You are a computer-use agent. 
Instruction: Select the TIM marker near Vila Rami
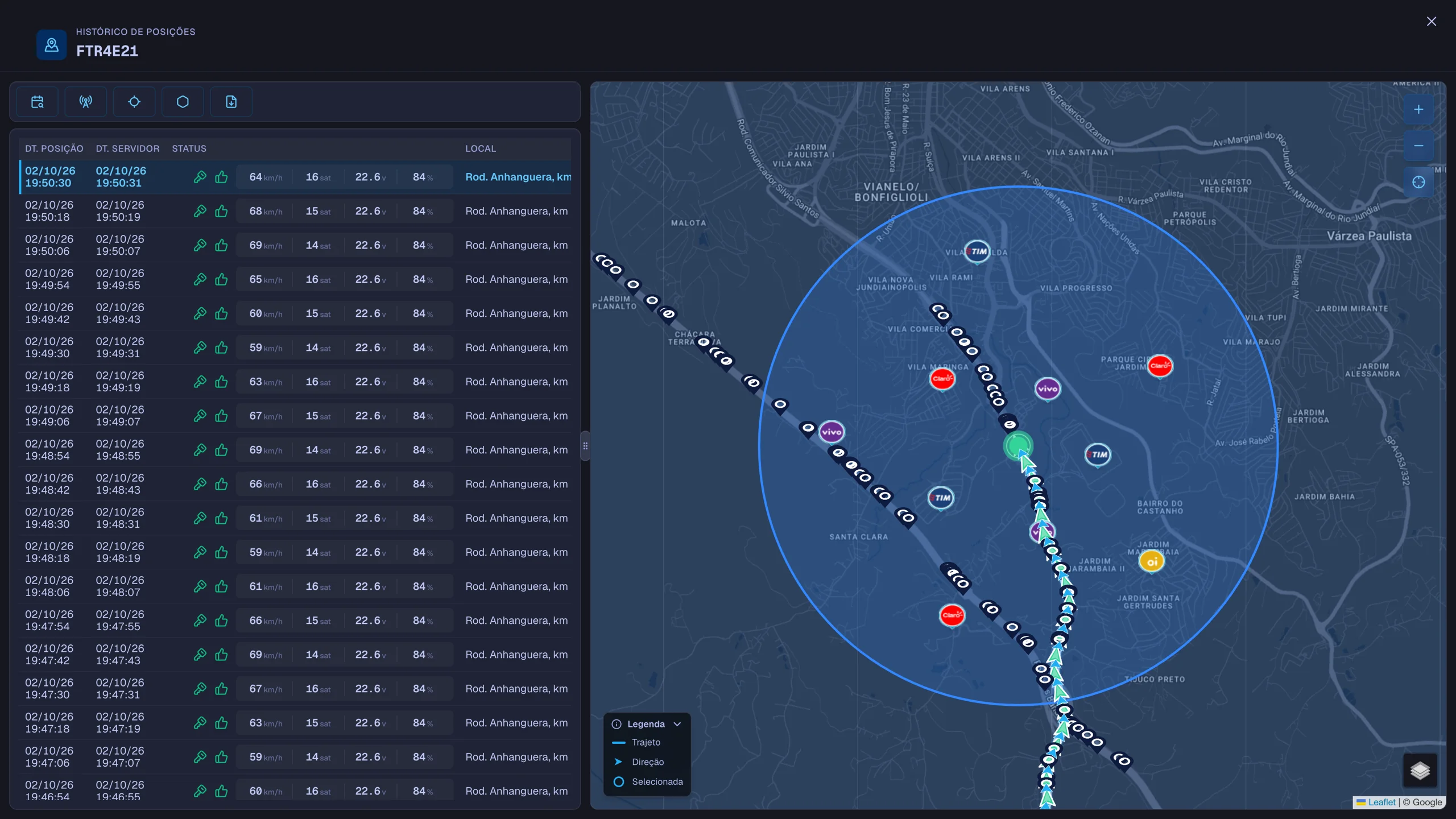(x=978, y=251)
